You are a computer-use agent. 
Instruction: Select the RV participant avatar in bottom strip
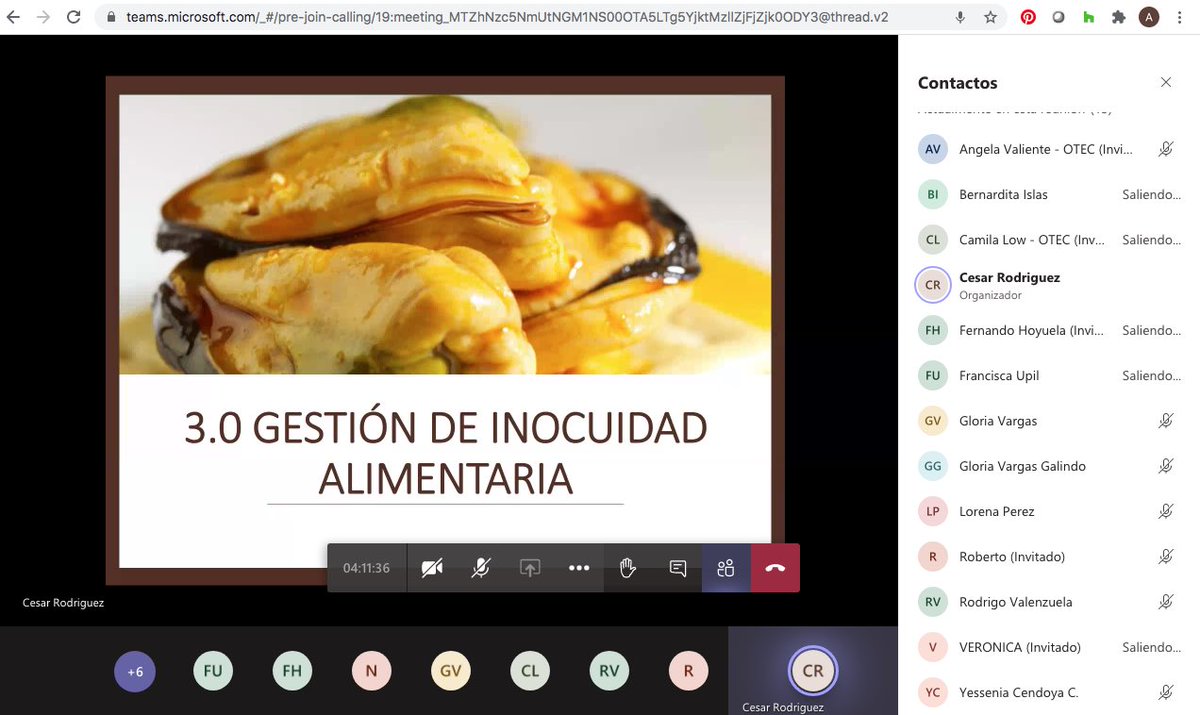[609, 671]
